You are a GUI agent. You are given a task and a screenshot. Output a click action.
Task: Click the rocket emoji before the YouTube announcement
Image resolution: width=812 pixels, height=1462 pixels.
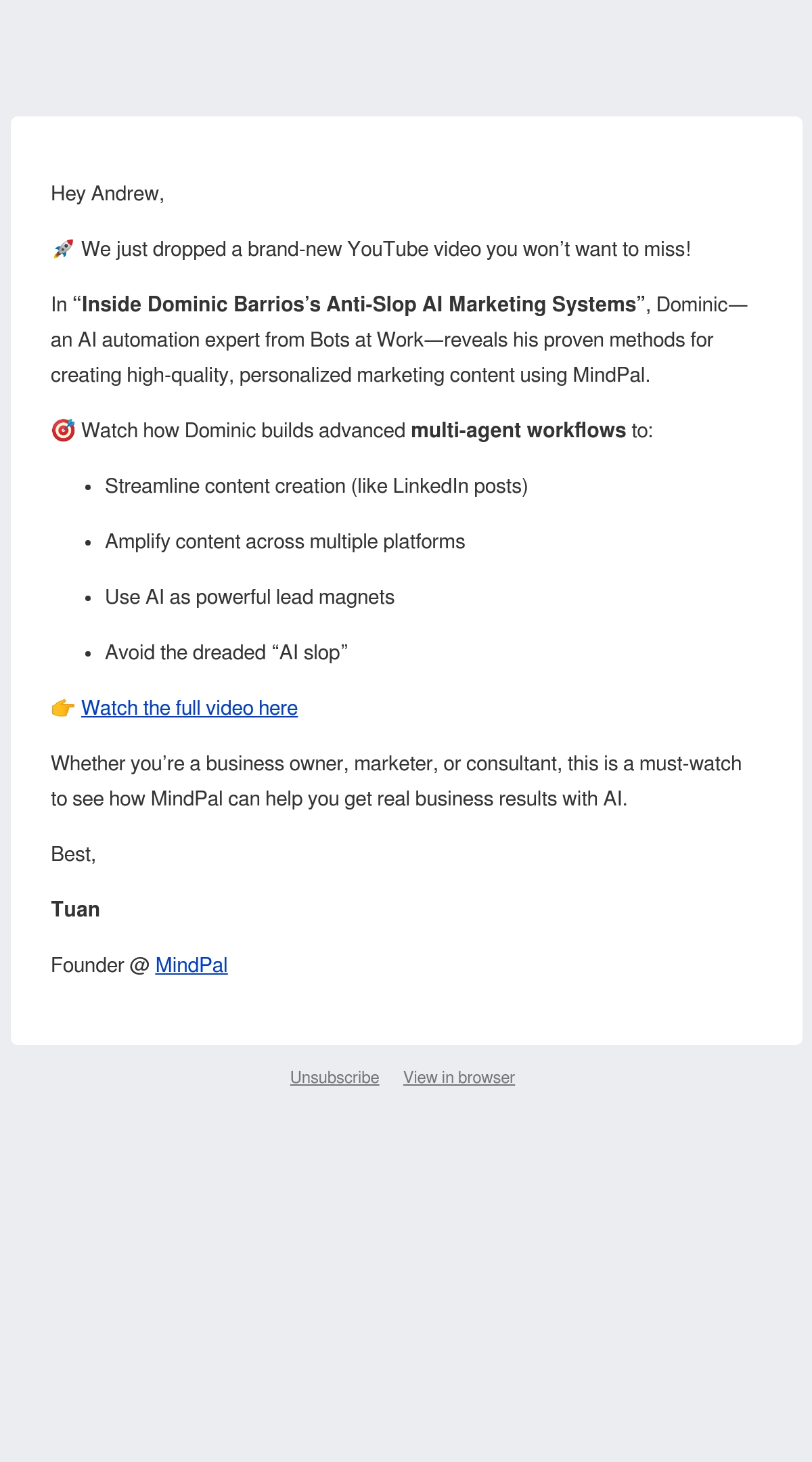pyautogui.click(x=63, y=249)
